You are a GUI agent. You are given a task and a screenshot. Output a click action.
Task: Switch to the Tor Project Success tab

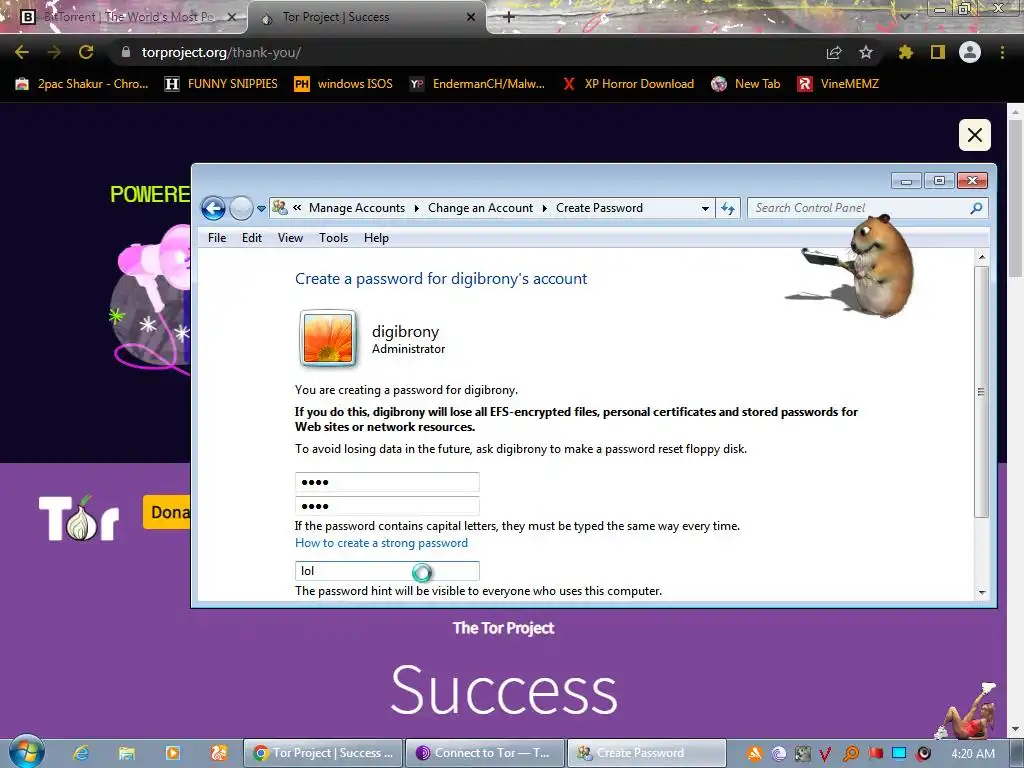[366, 17]
